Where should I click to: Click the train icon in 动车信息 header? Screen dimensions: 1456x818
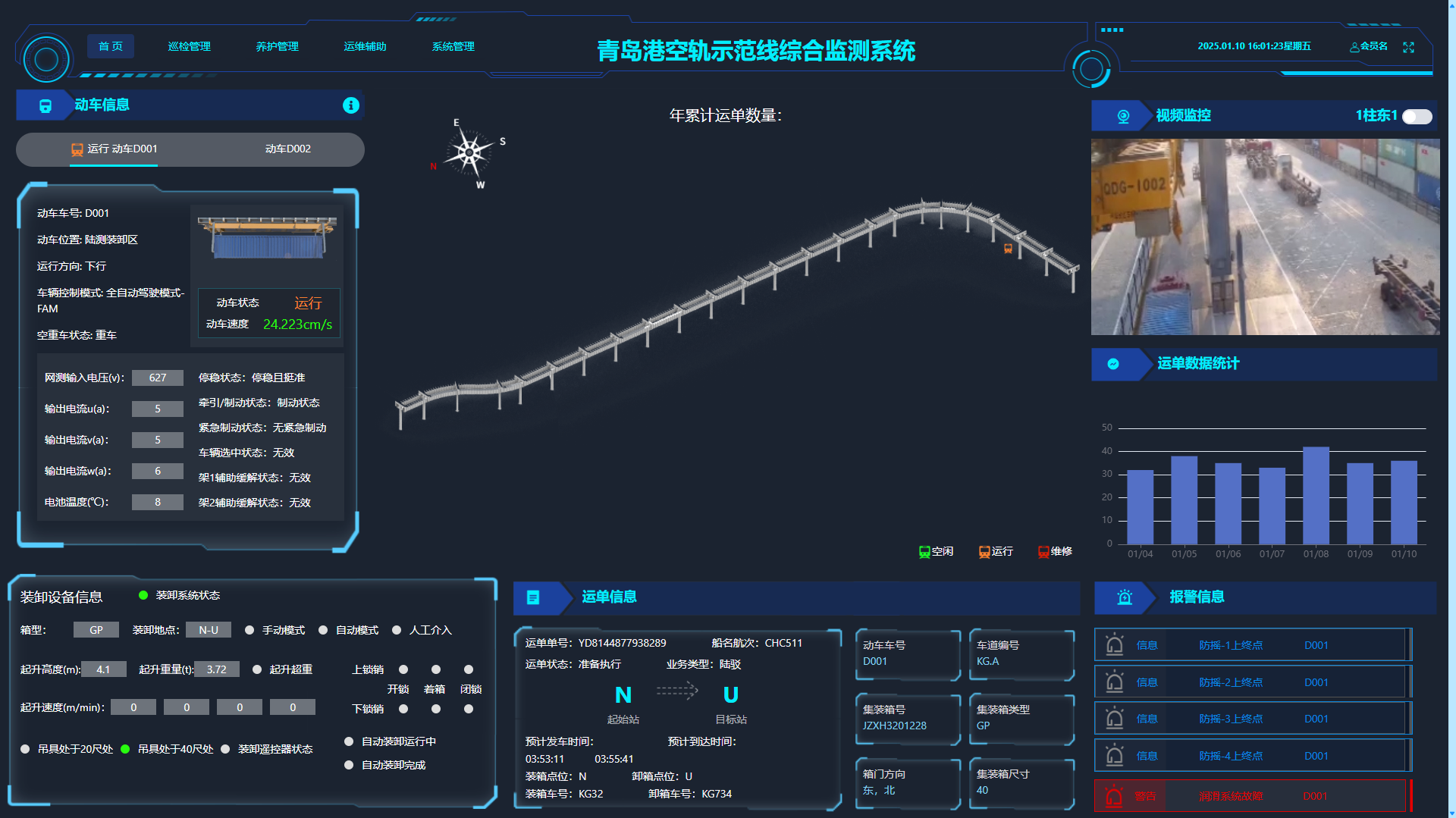(x=45, y=106)
